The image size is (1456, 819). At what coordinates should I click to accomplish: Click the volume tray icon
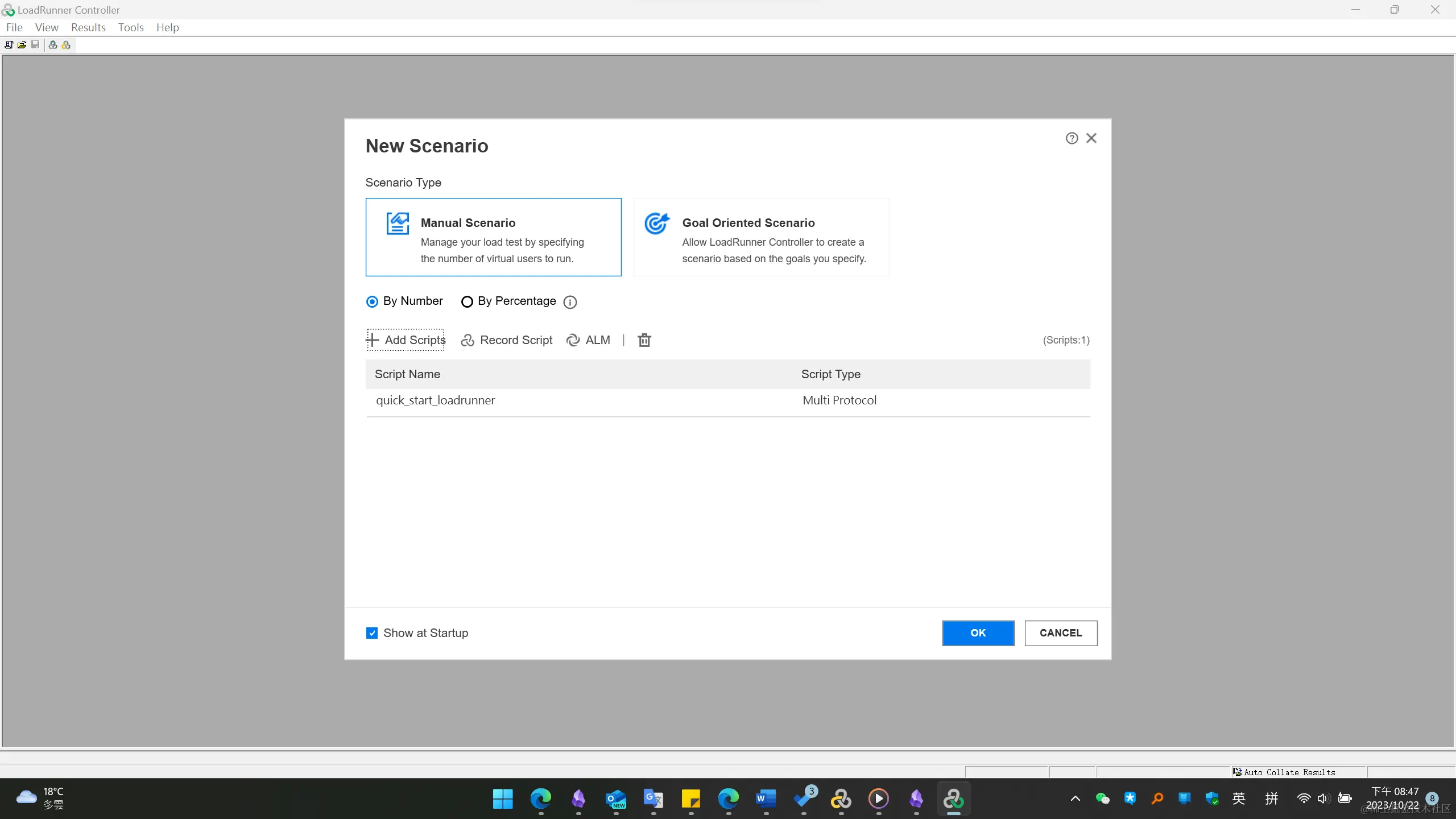(x=1323, y=799)
